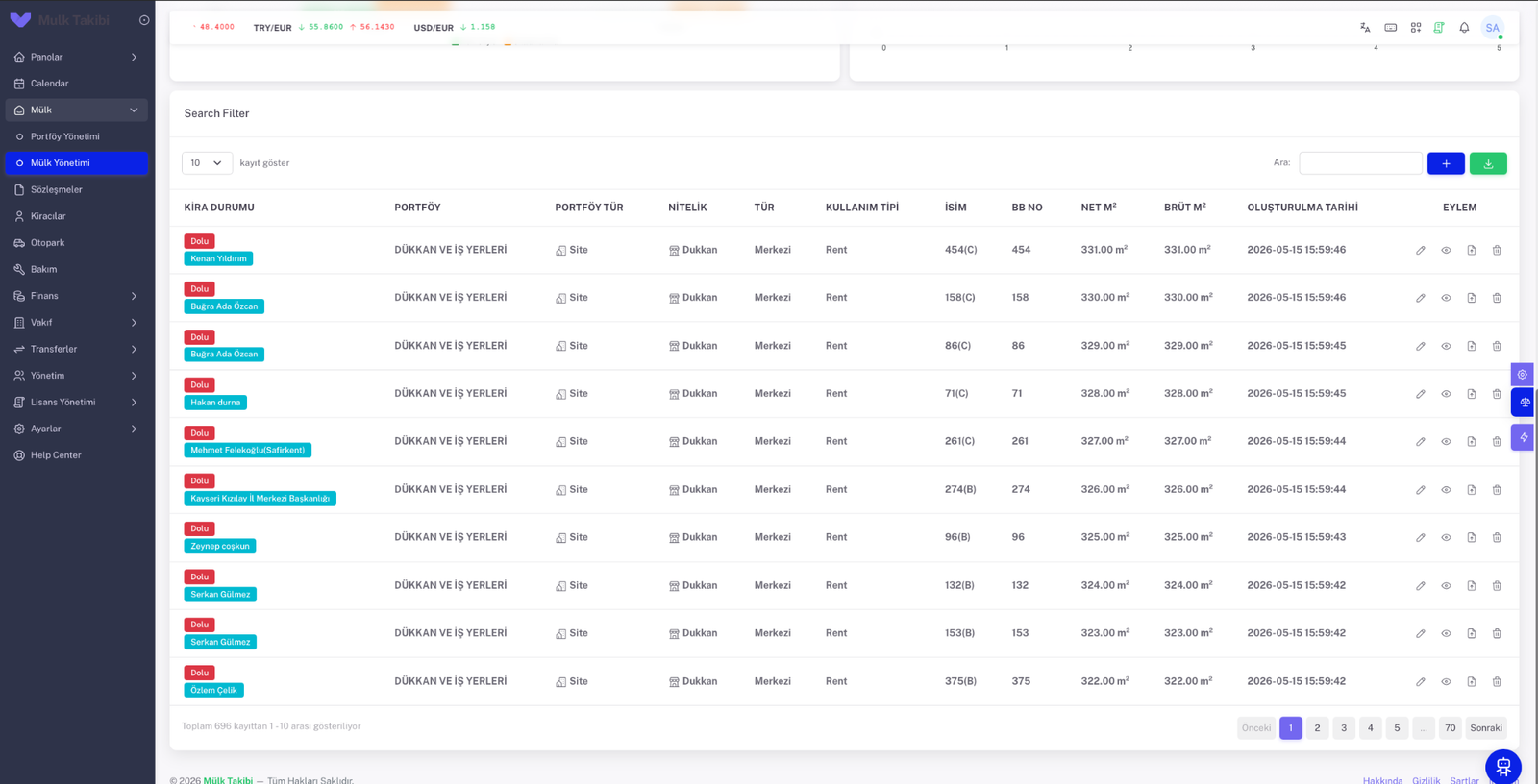Click the Sonraki pagination button
Screen dimensions: 1538x784
click(1486, 728)
